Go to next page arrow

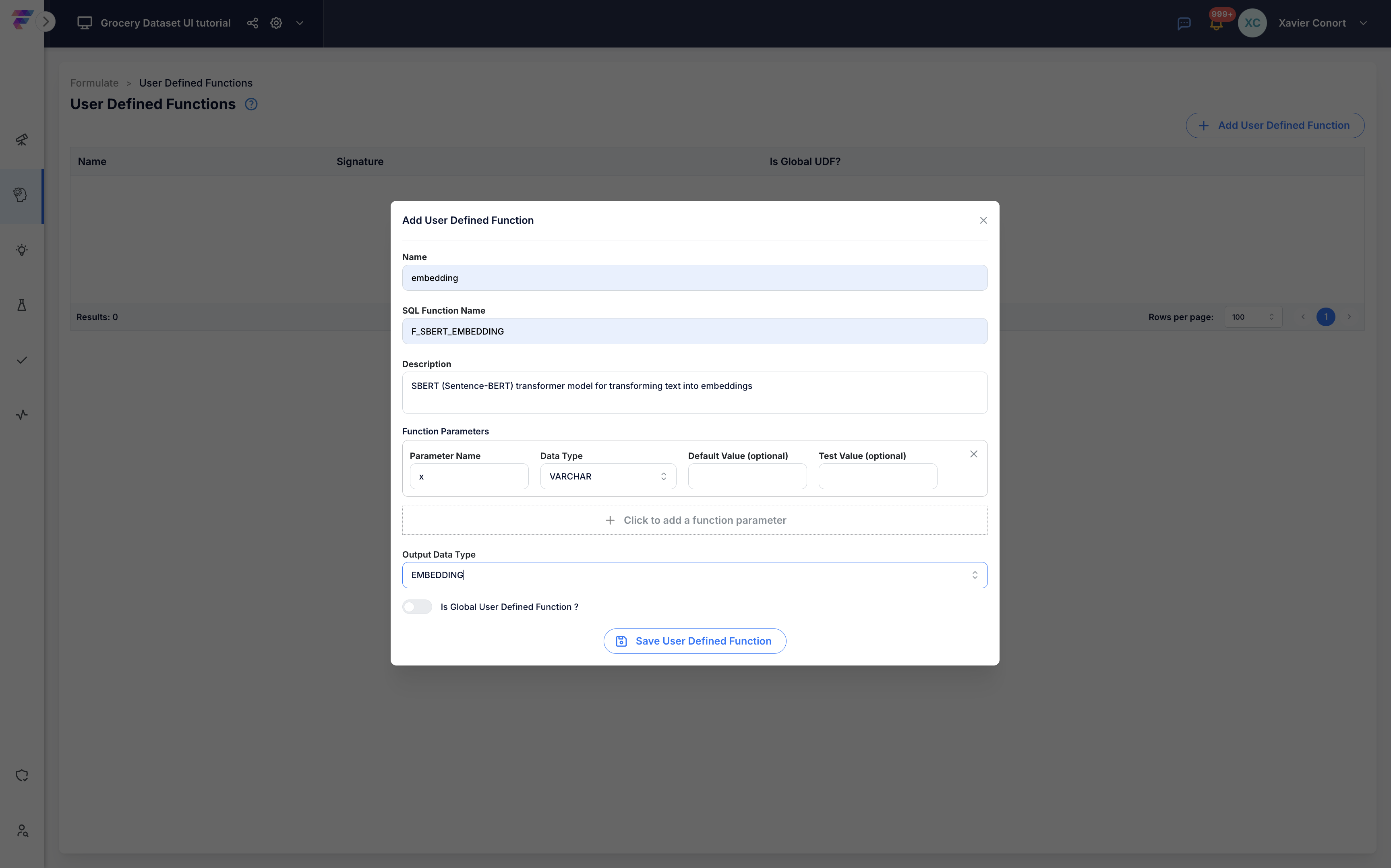(x=1349, y=317)
